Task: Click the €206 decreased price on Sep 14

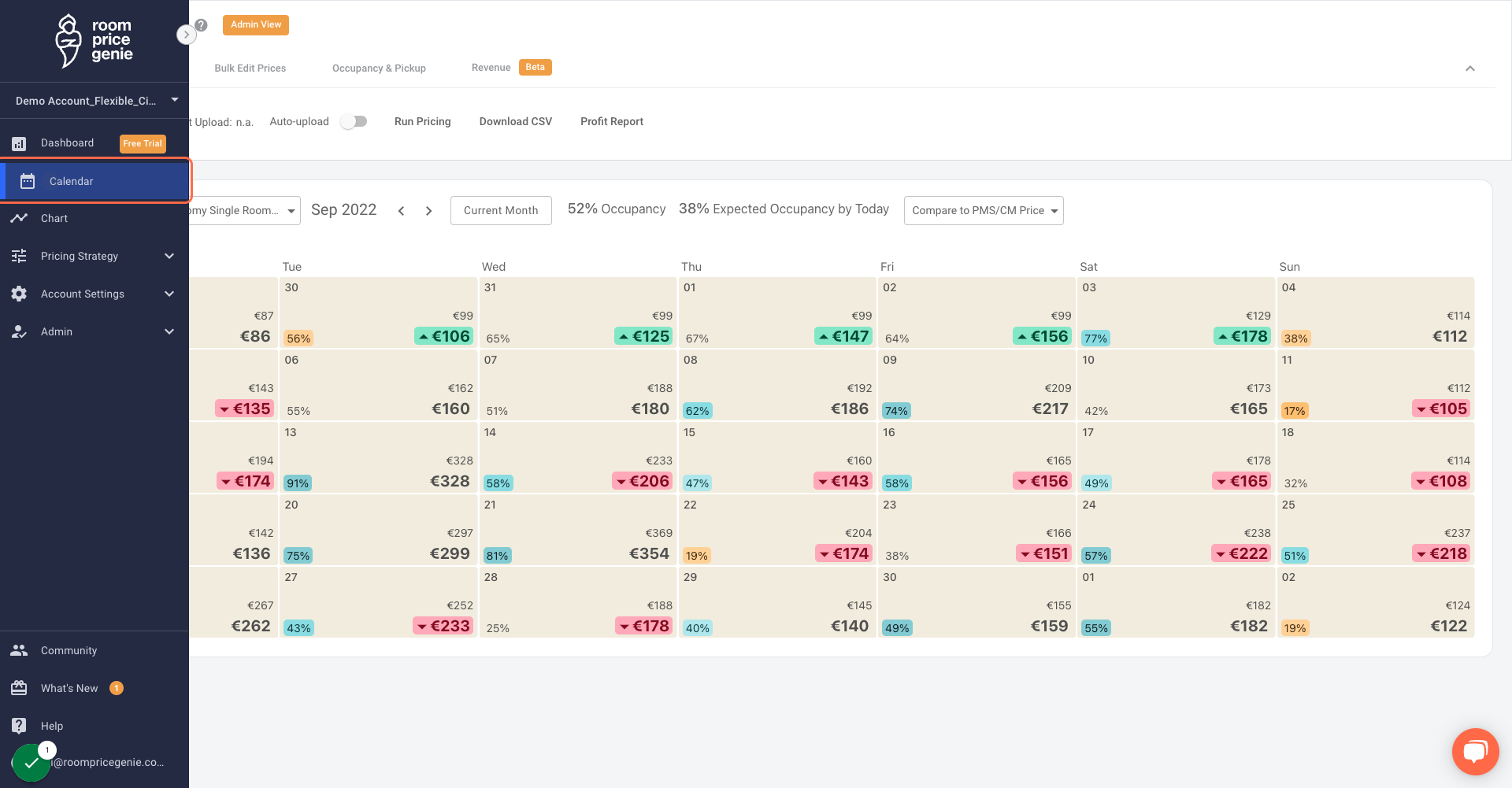Action: (643, 481)
